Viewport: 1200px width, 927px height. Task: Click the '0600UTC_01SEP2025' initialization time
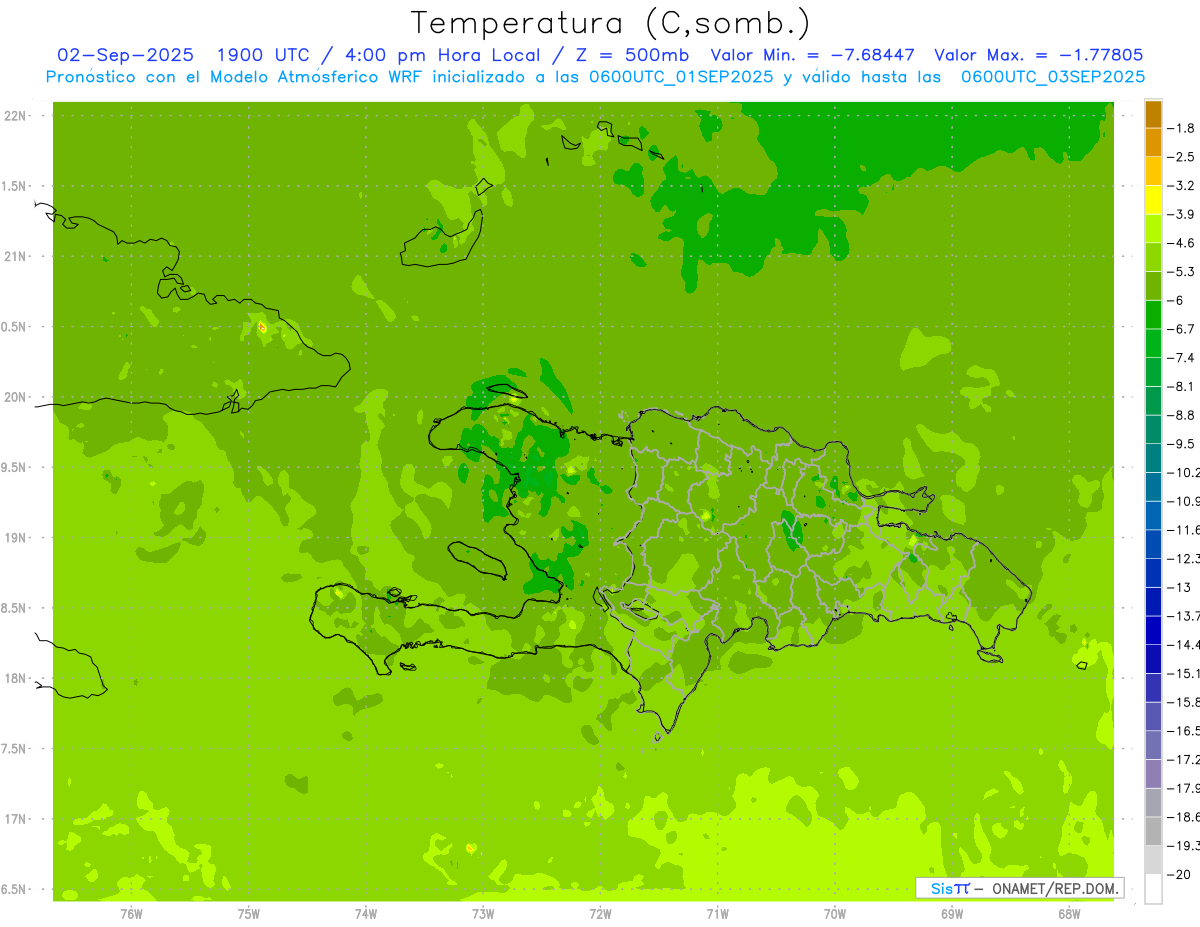(x=683, y=77)
